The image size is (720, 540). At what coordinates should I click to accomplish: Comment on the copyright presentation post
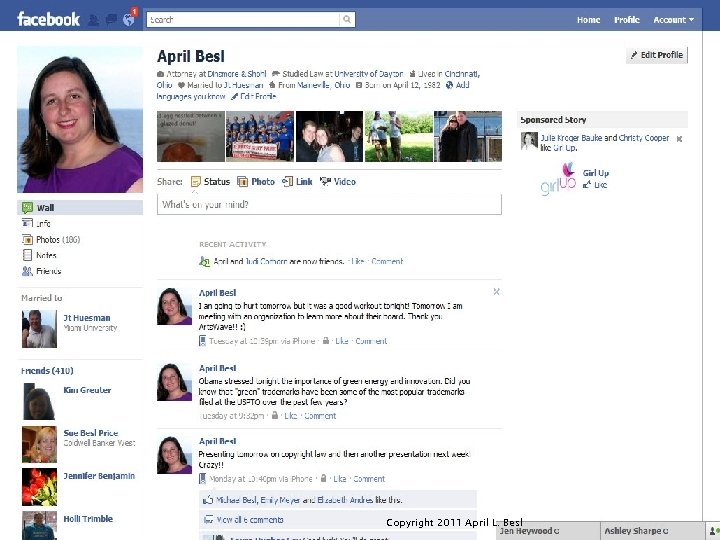tap(369, 478)
